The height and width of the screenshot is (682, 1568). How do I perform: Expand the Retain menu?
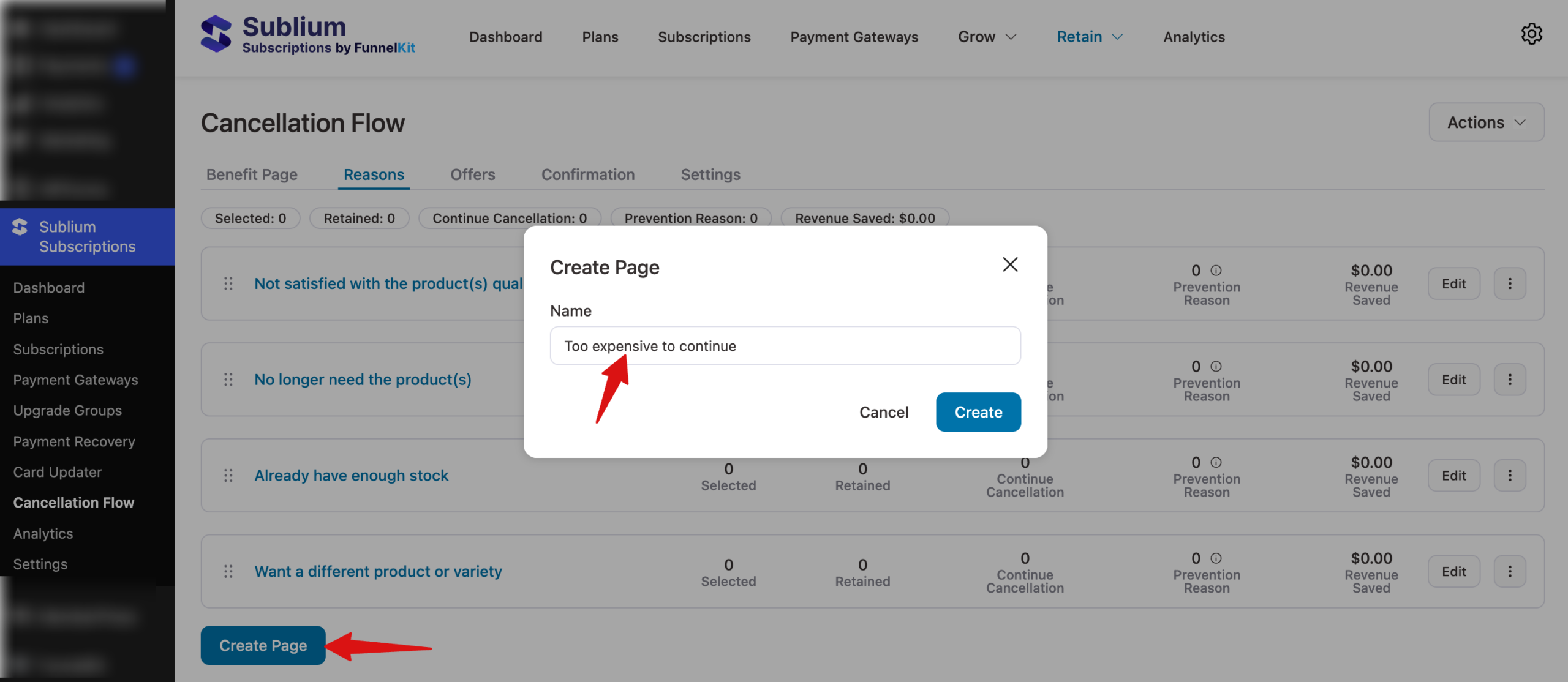tap(1090, 37)
